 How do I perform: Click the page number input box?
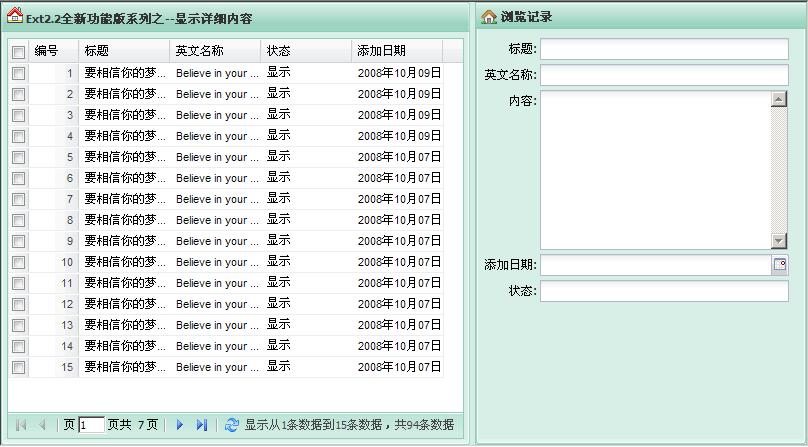coord(92,425)
